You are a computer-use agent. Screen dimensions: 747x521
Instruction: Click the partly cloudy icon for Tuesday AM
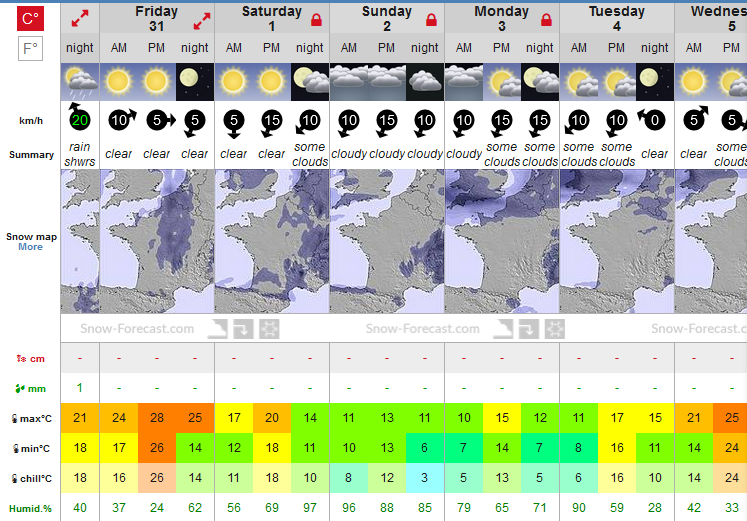579,82
